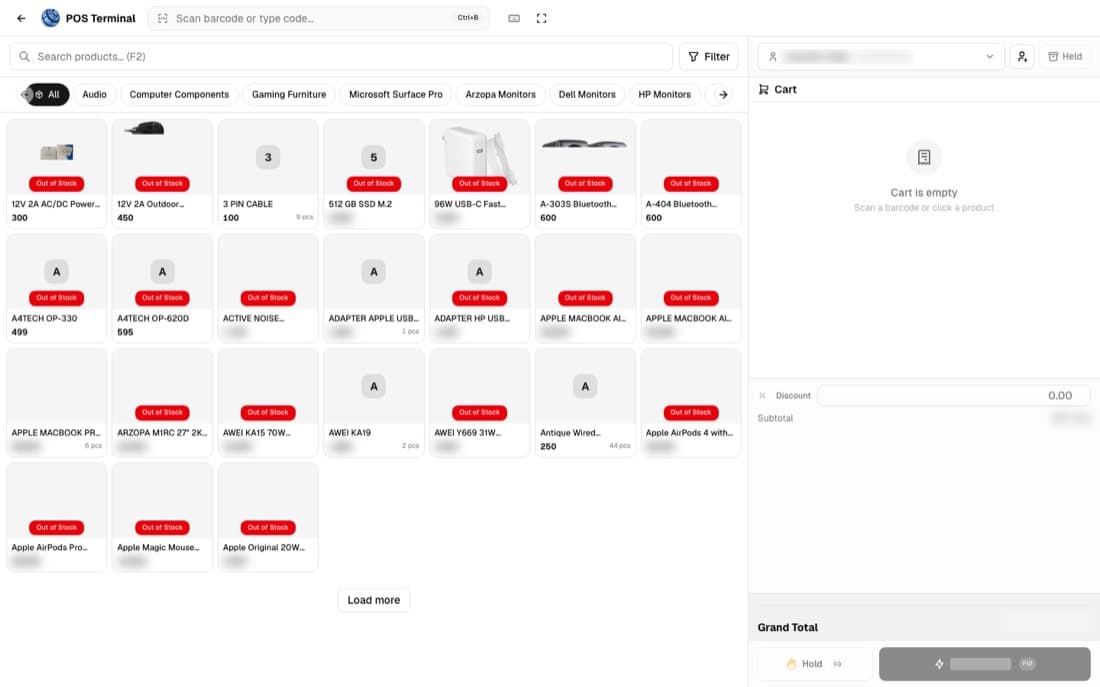1100x687 pixels.
Task: Add ADAPTER APPLE USB to cart
Action: coord(374,288)
